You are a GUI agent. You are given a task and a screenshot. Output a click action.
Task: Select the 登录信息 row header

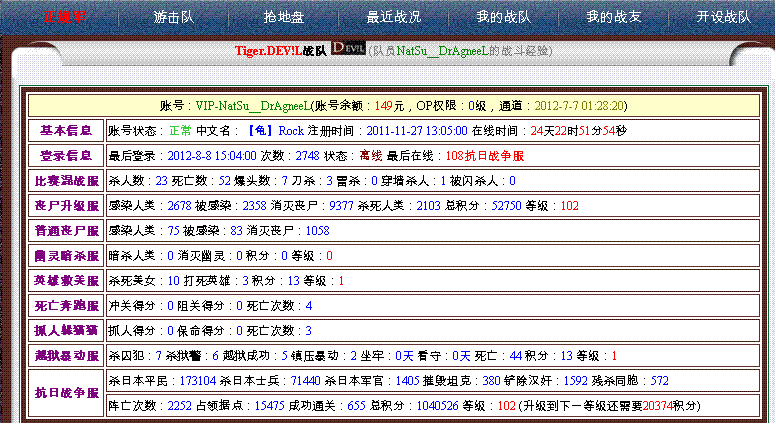pyautogui.click(x=66, y=155)
